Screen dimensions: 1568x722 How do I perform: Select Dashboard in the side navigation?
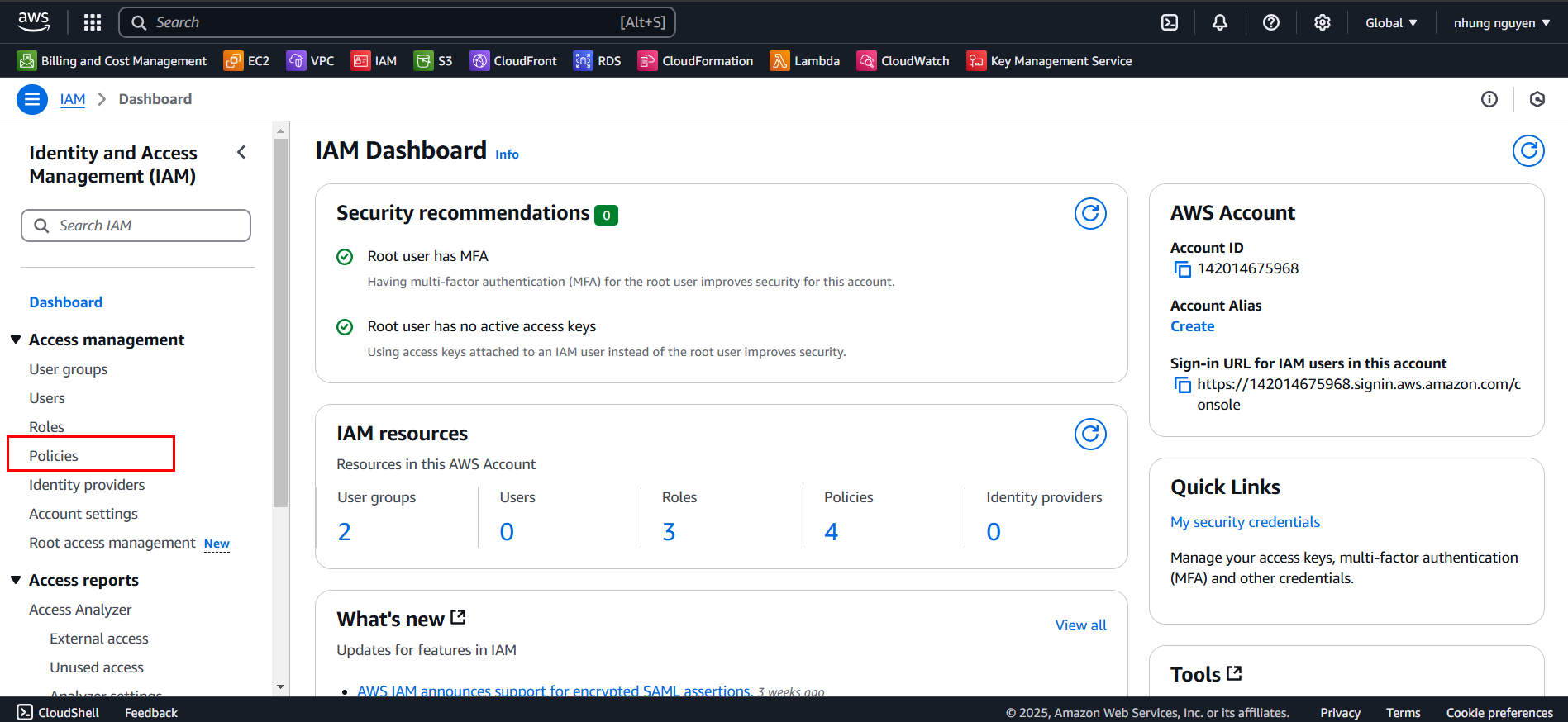click(x=66, y=302)
